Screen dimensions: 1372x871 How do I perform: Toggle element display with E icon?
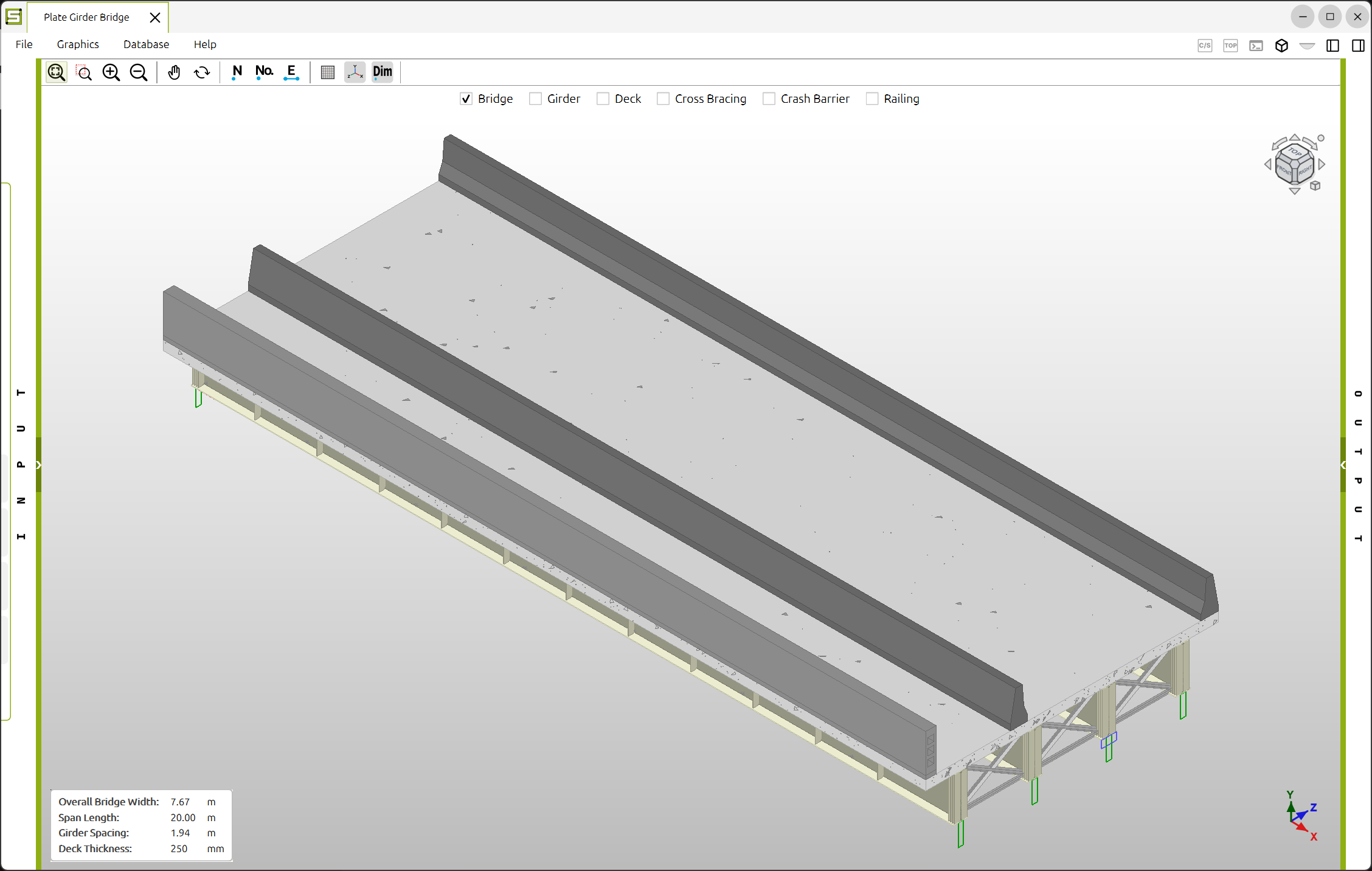(x=291, y=72)
